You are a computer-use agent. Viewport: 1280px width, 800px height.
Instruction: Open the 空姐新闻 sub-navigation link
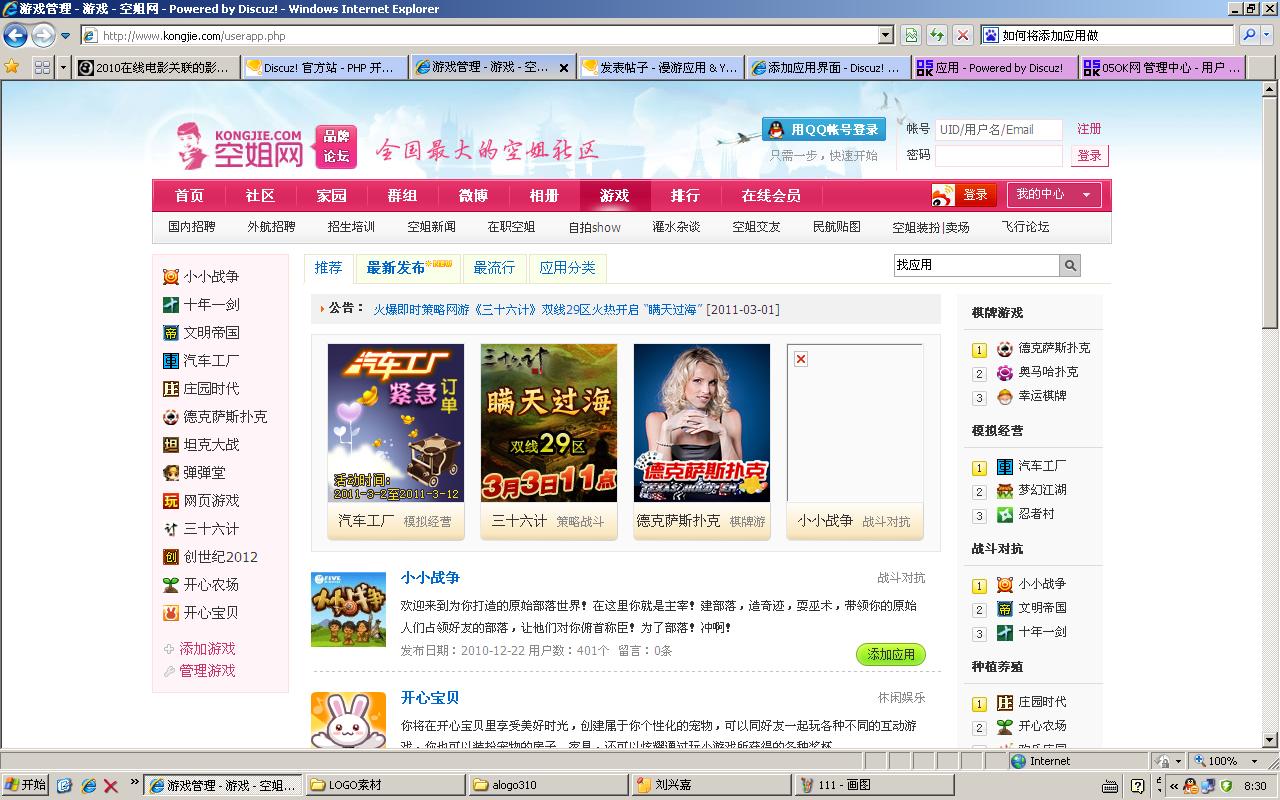click(431, 227)
